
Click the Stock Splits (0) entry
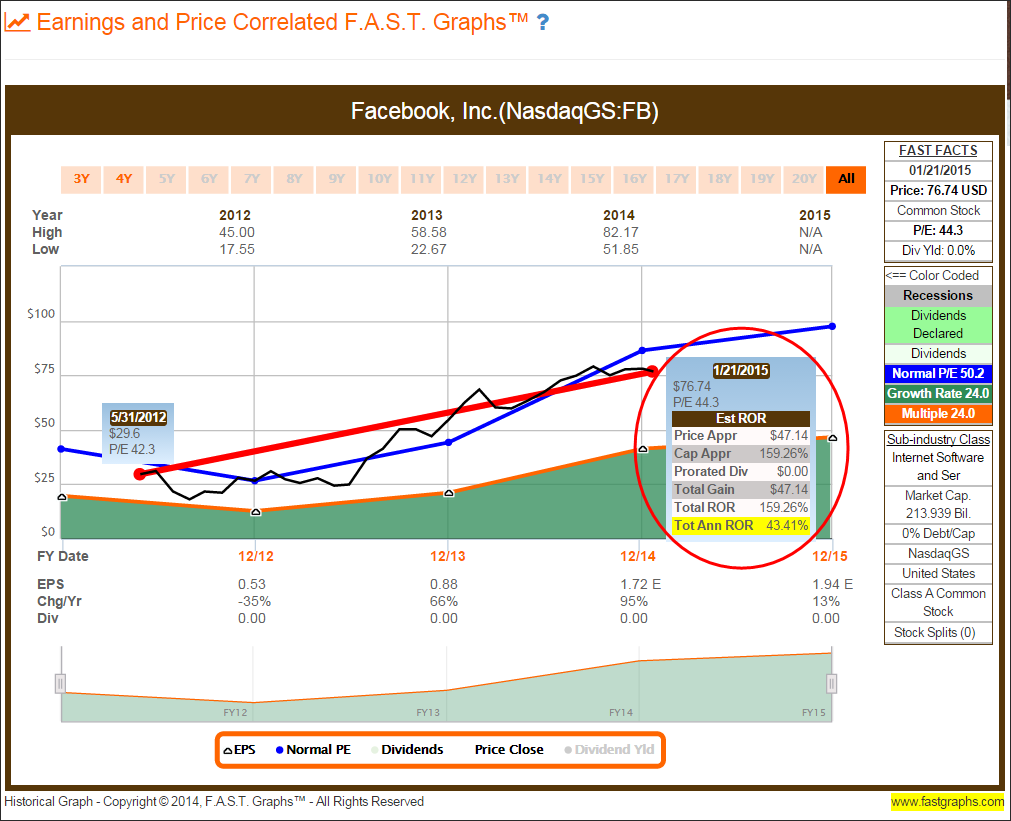938,633
